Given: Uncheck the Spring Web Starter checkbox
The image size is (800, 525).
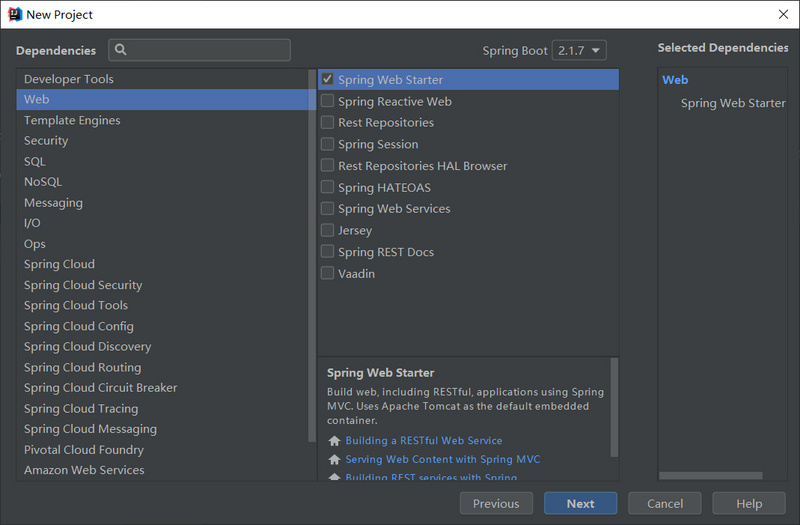Looking at the screenshot, I should tap(327, 79).
